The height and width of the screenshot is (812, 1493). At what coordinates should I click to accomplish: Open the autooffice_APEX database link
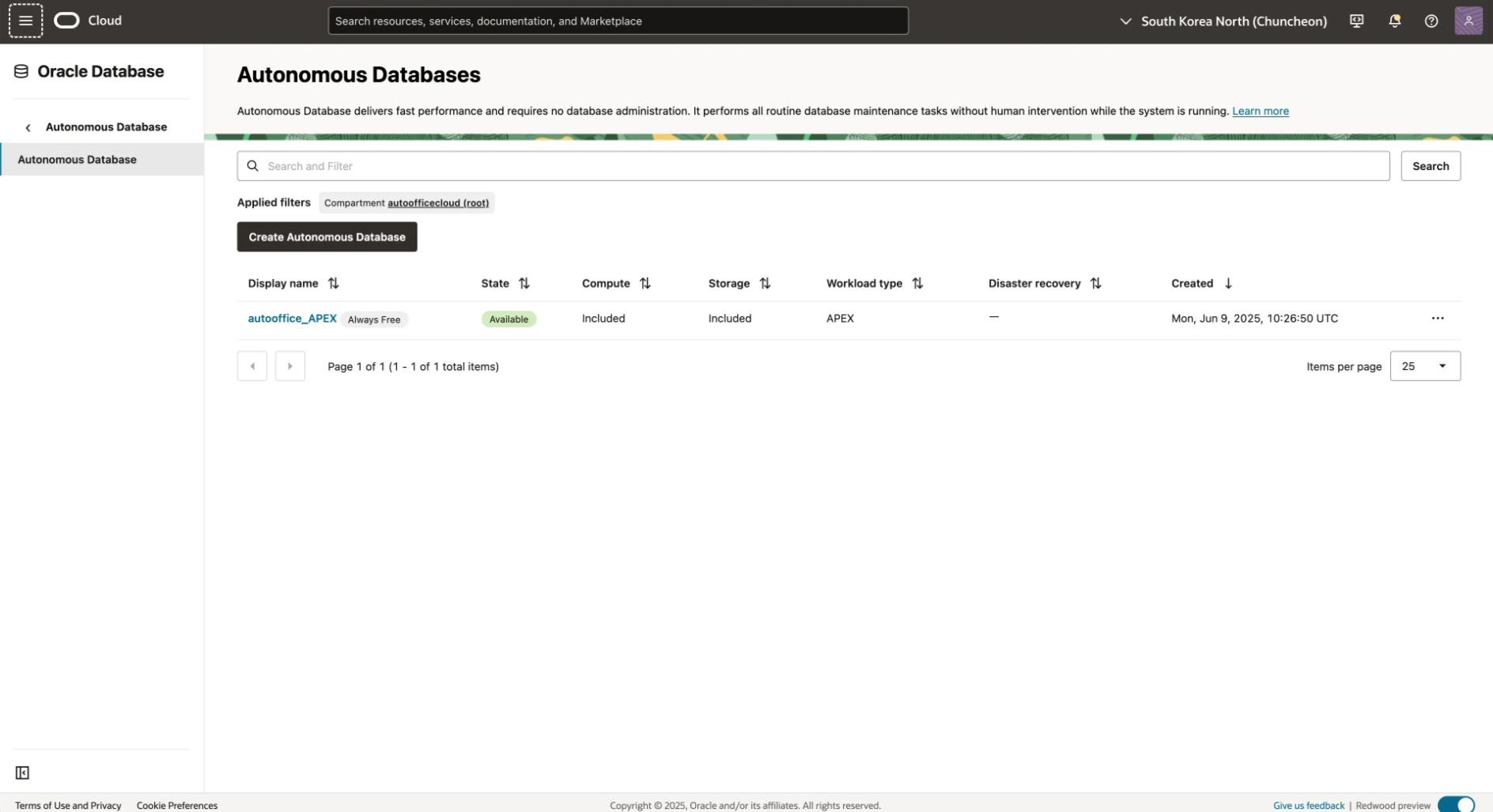[x=293, y=319]
